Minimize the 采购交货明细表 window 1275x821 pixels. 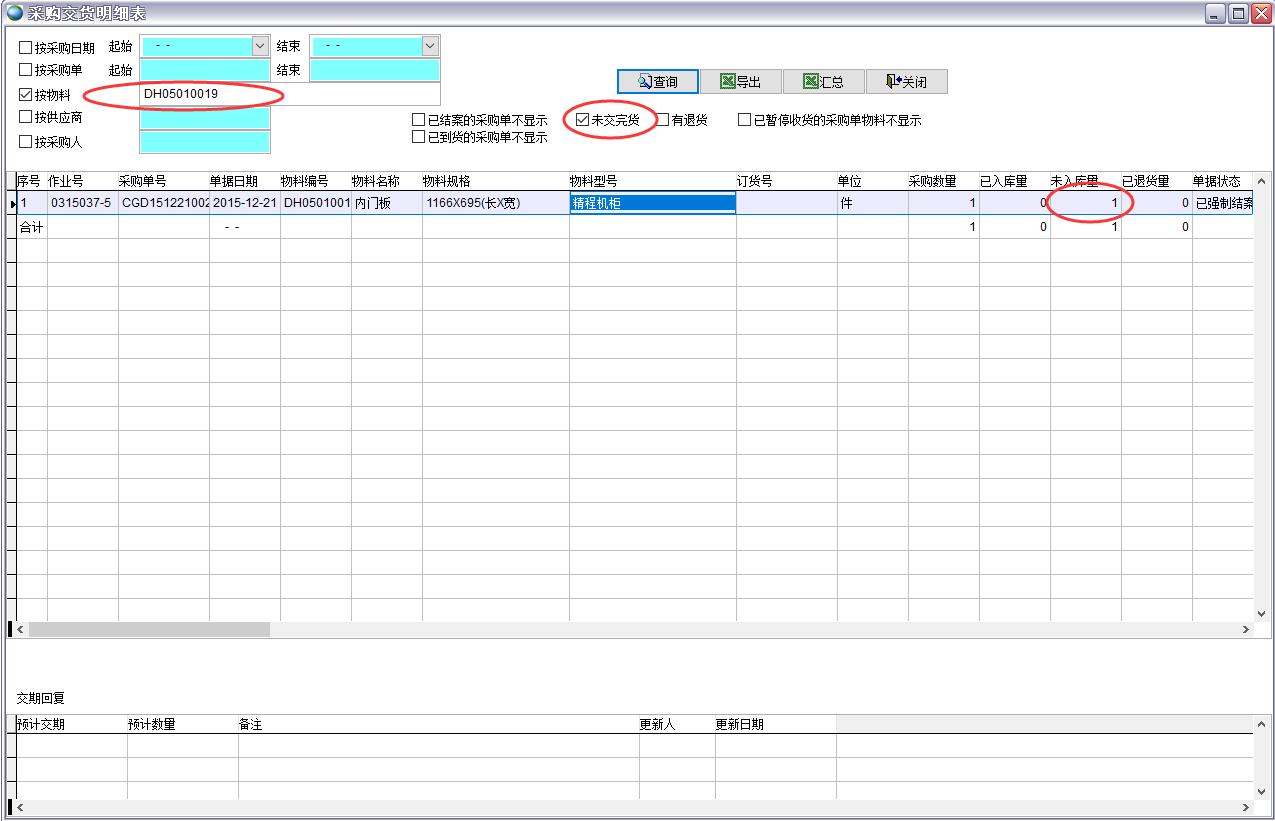click(1215, 13)
